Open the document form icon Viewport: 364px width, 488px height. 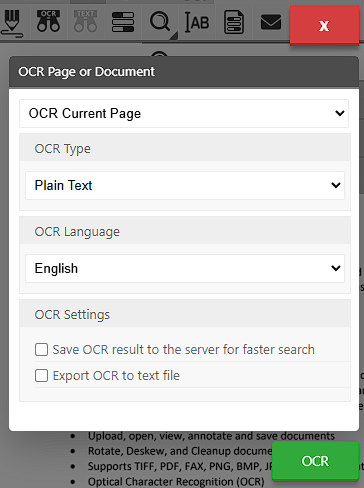(234, 22)
